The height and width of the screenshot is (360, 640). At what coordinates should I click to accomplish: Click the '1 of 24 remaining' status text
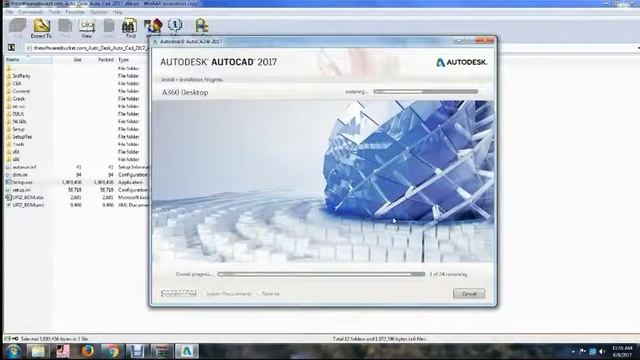point(448,274)
